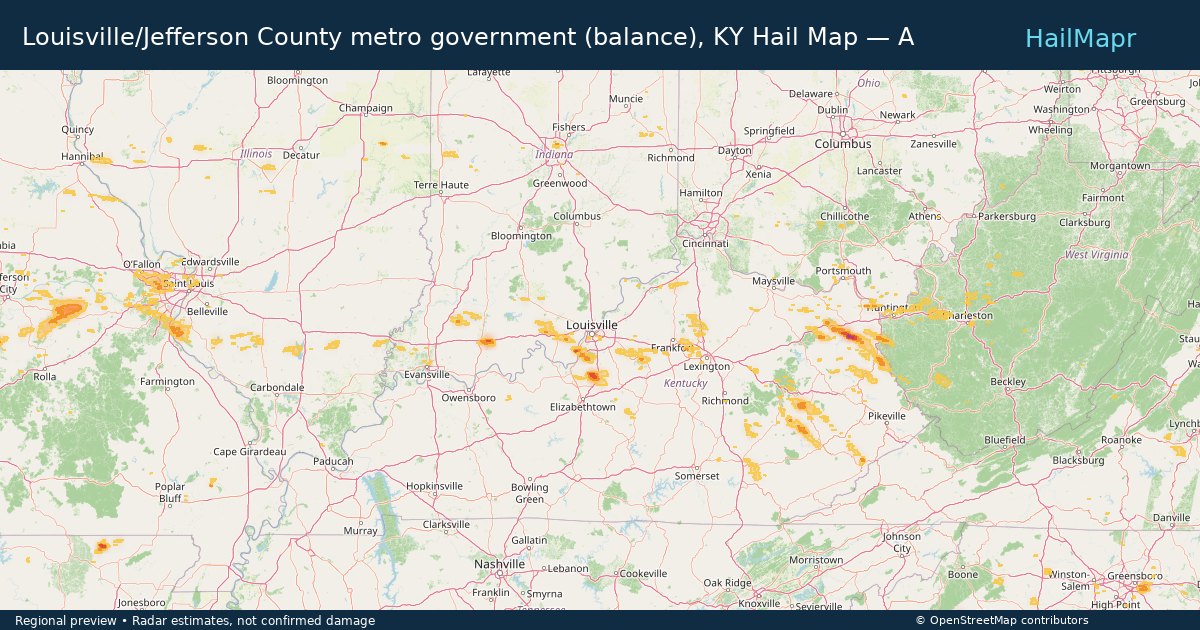Click the Elizabethtown label
This screenshot has height=630, width=1200.
[x=583, y=407]
